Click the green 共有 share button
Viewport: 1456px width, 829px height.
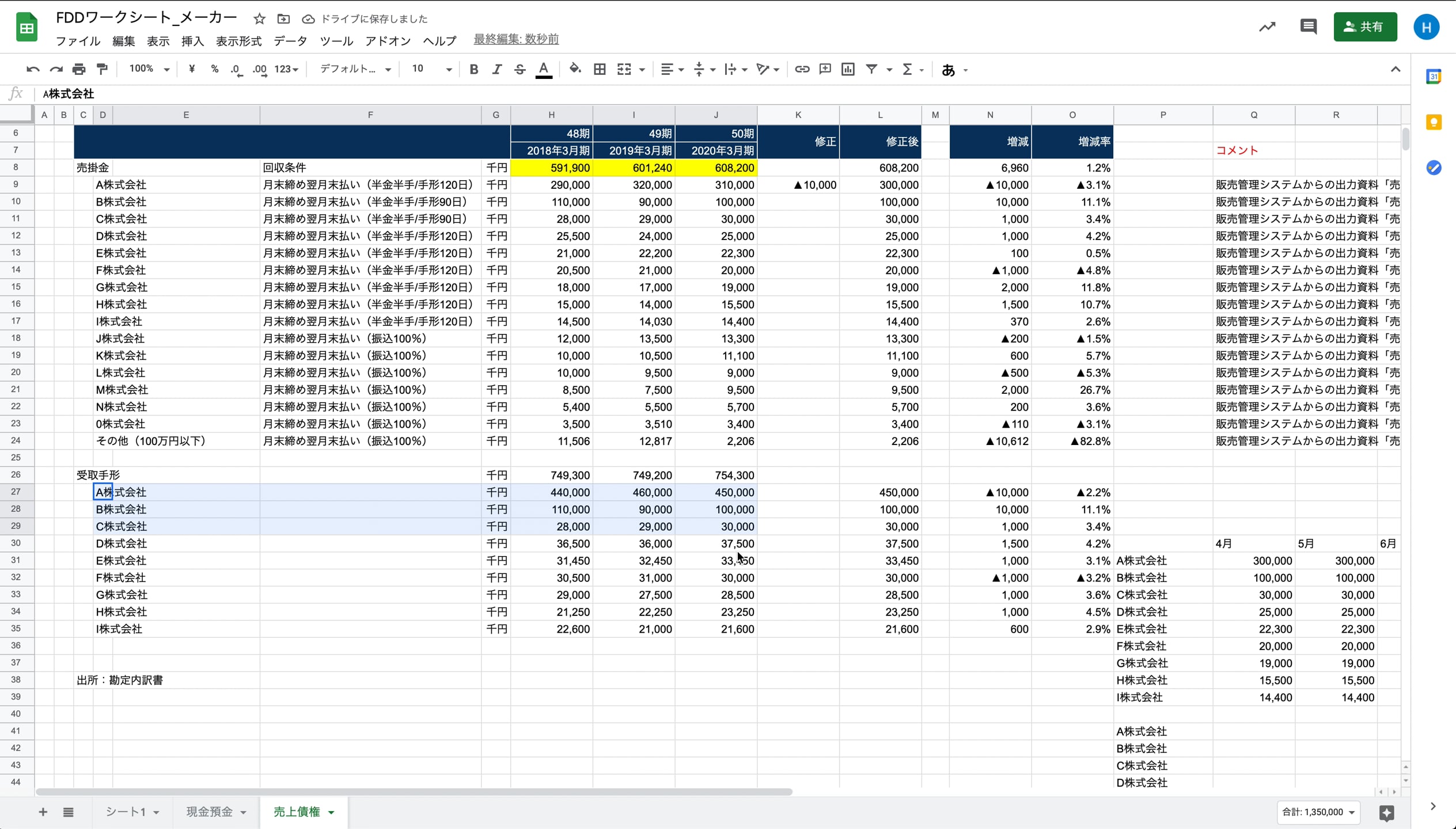tap(1364, 26)
